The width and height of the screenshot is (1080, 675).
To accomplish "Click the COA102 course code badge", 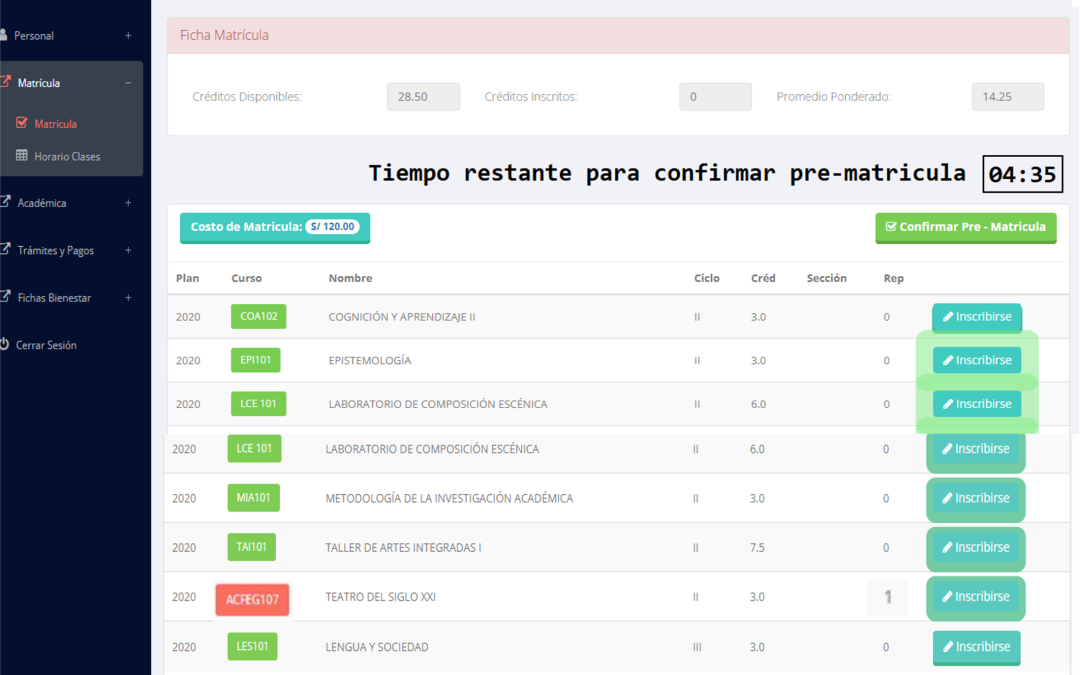I will pyautogui.click(x=258, y=317).
